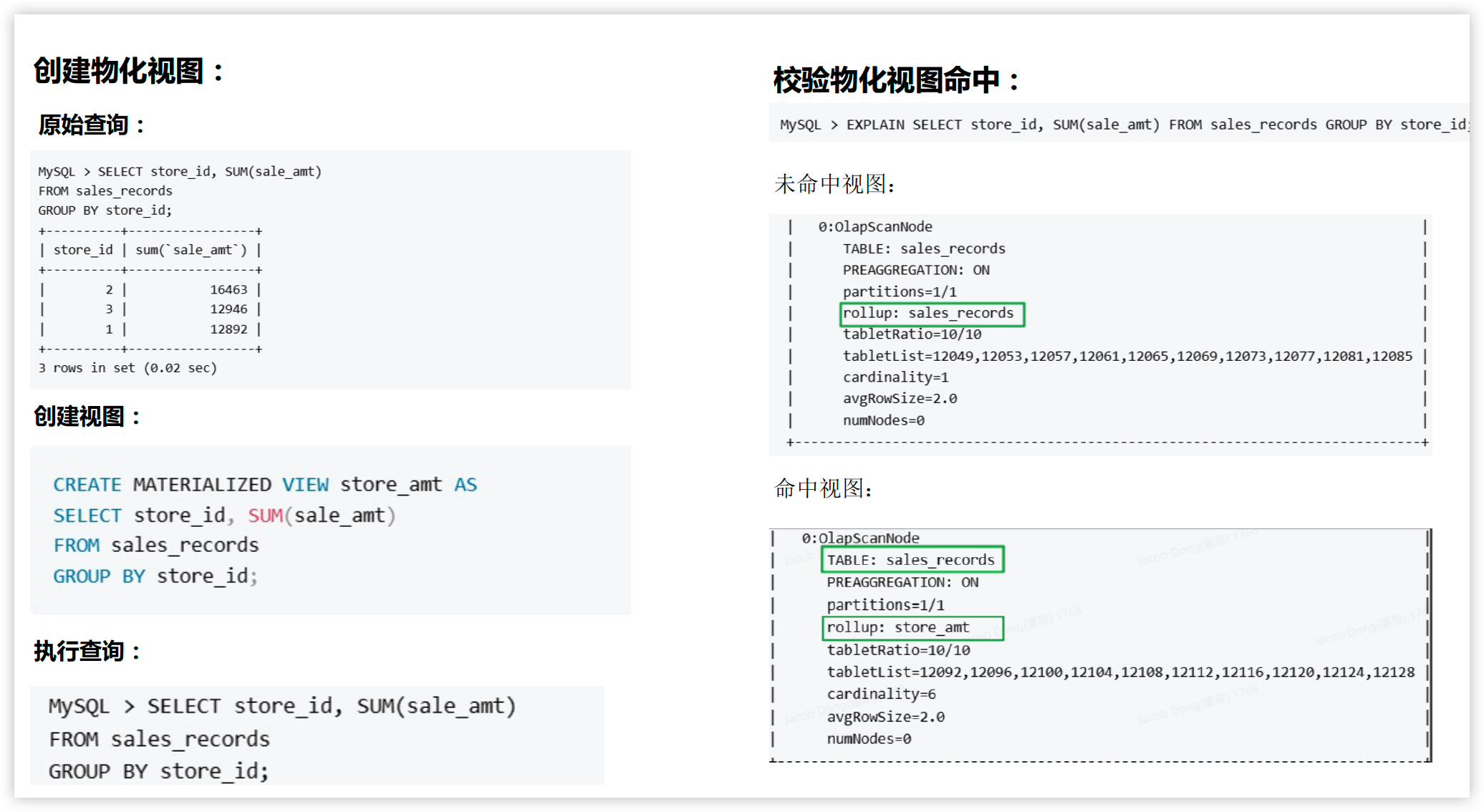Image resolution: width=1484 pixels, height=812 pixels.
Task: Click 'SUM(sale_amt)' in create view code
Action: [322, 516]
